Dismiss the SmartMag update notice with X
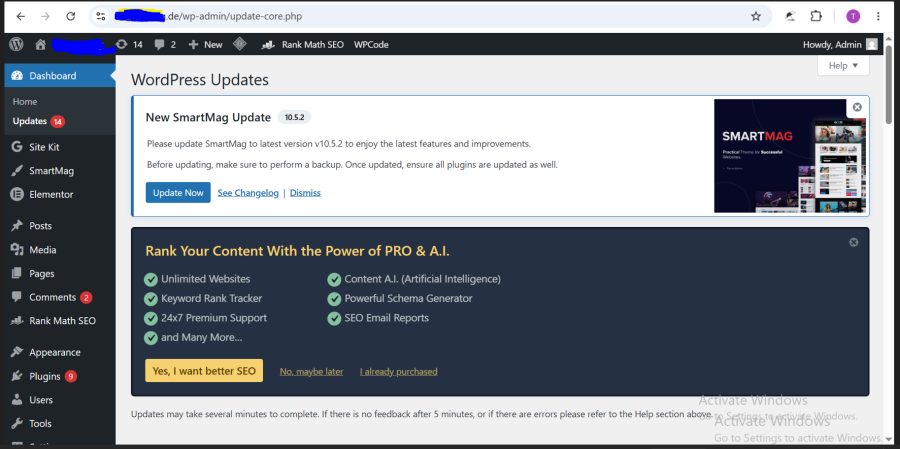Viewport: 900px width, 449px height. pyautogui.click(x=857, y=107)
